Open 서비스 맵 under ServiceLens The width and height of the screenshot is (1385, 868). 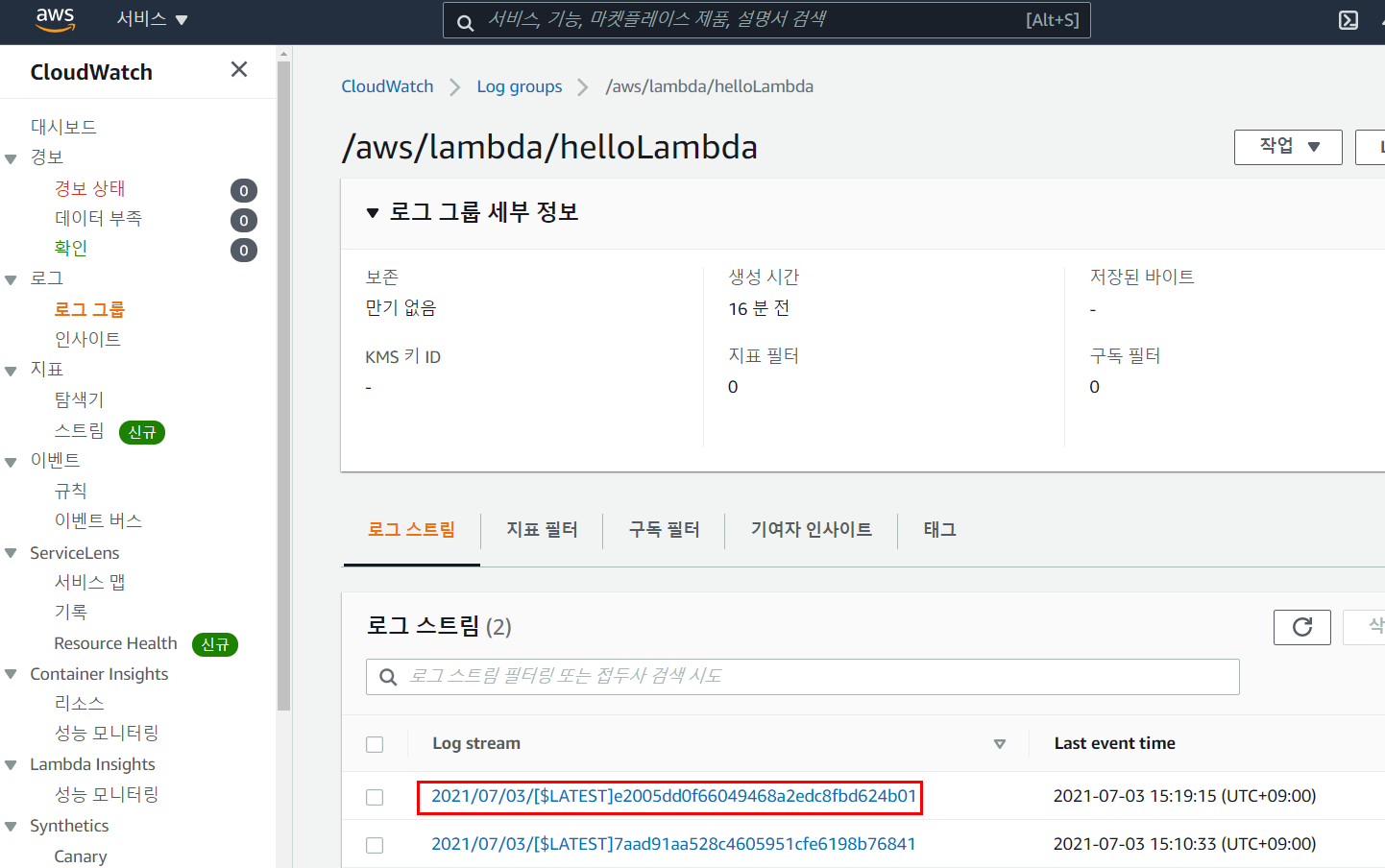point(89,582)
